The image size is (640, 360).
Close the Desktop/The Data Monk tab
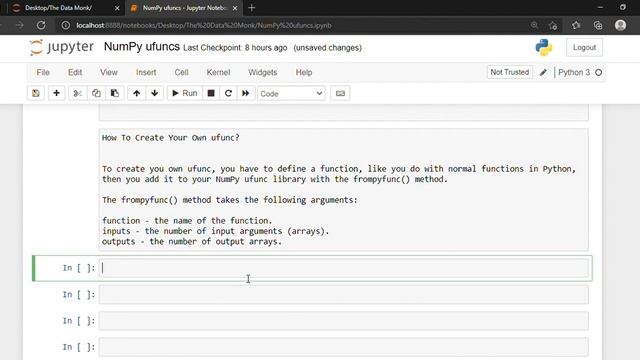coord(117,8)
